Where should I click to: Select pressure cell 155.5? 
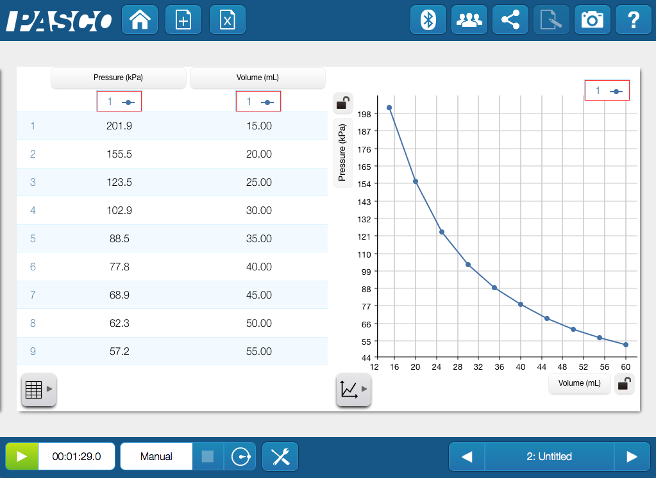tap(119, 154)
